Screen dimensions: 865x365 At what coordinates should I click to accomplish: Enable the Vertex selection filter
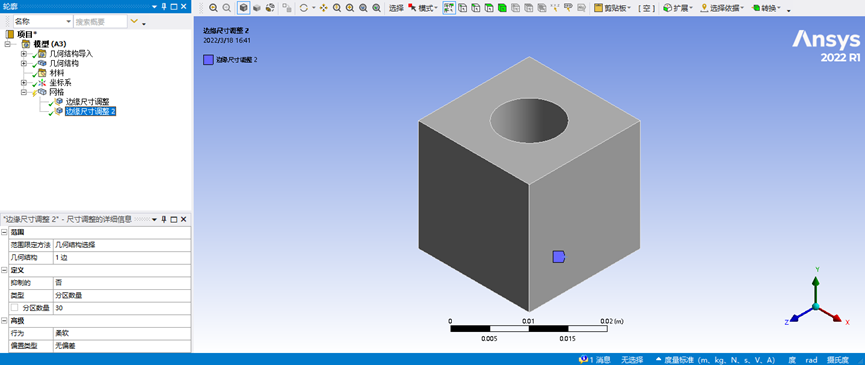point(462,8)
